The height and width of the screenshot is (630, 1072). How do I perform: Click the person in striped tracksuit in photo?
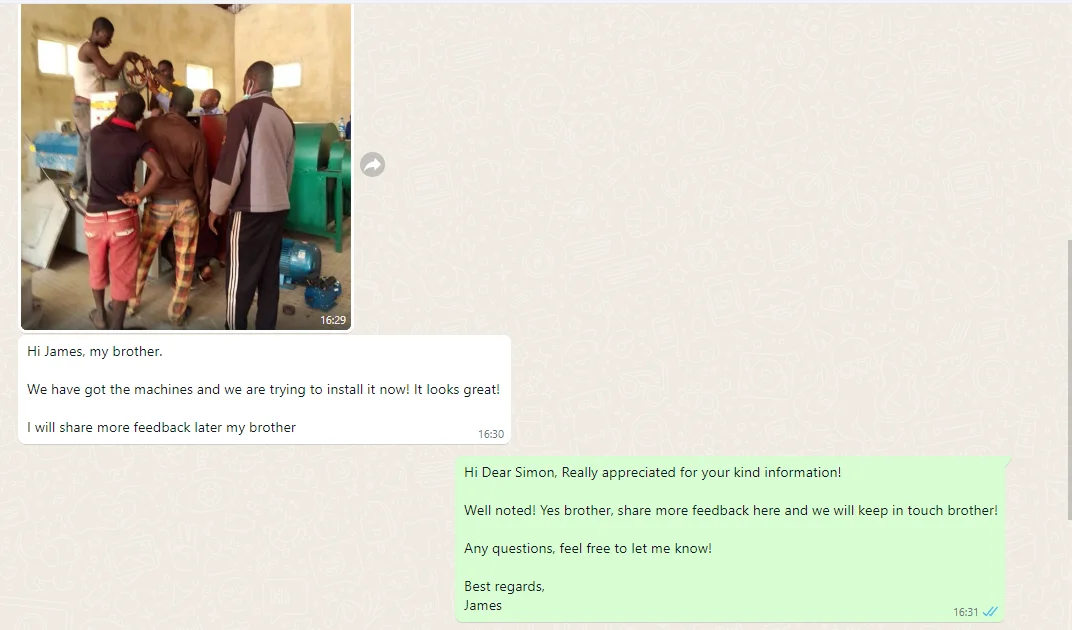[252, 198]
